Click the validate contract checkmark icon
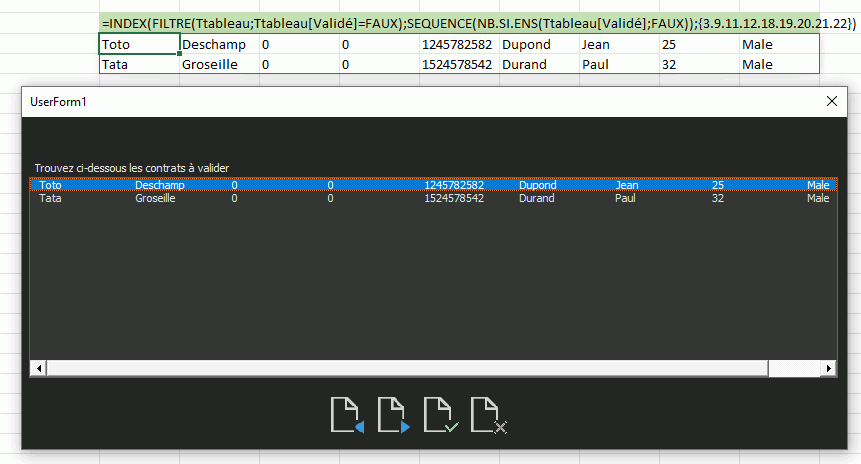 point(440,415)
